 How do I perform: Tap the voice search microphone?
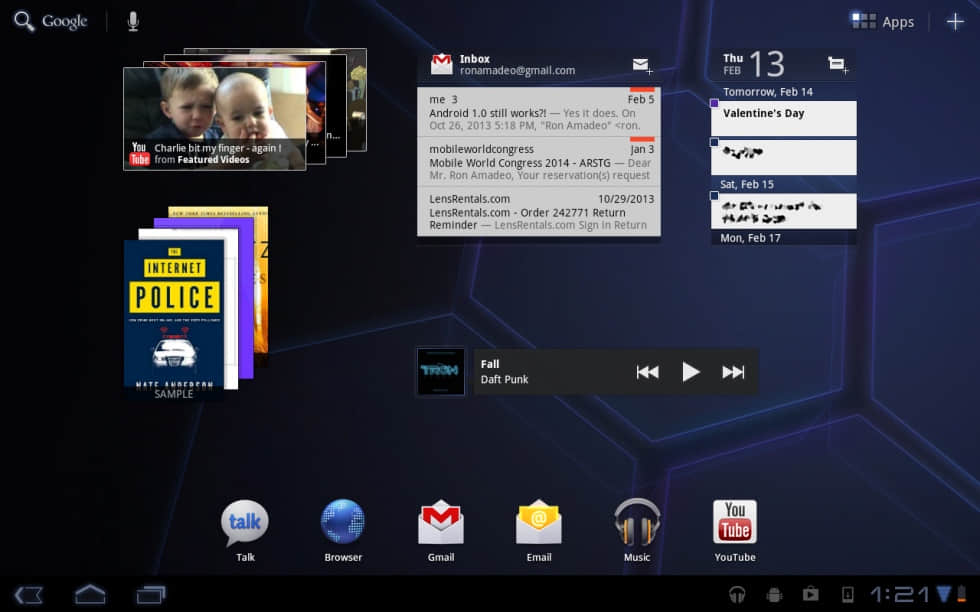tap(133, 22)
